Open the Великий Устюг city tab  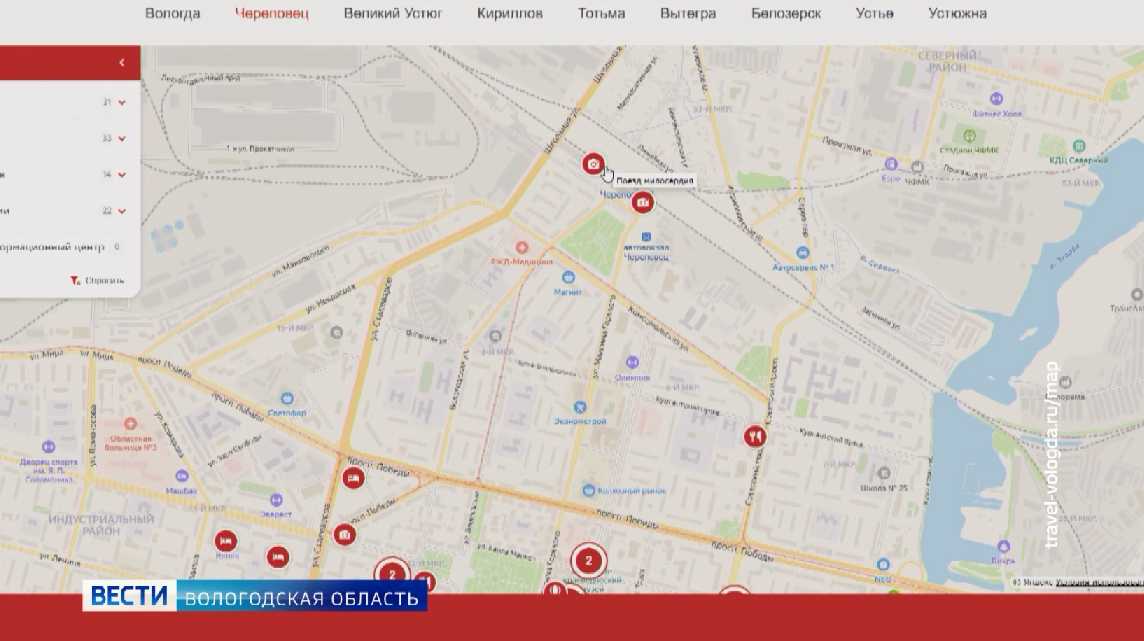(393, 13)
